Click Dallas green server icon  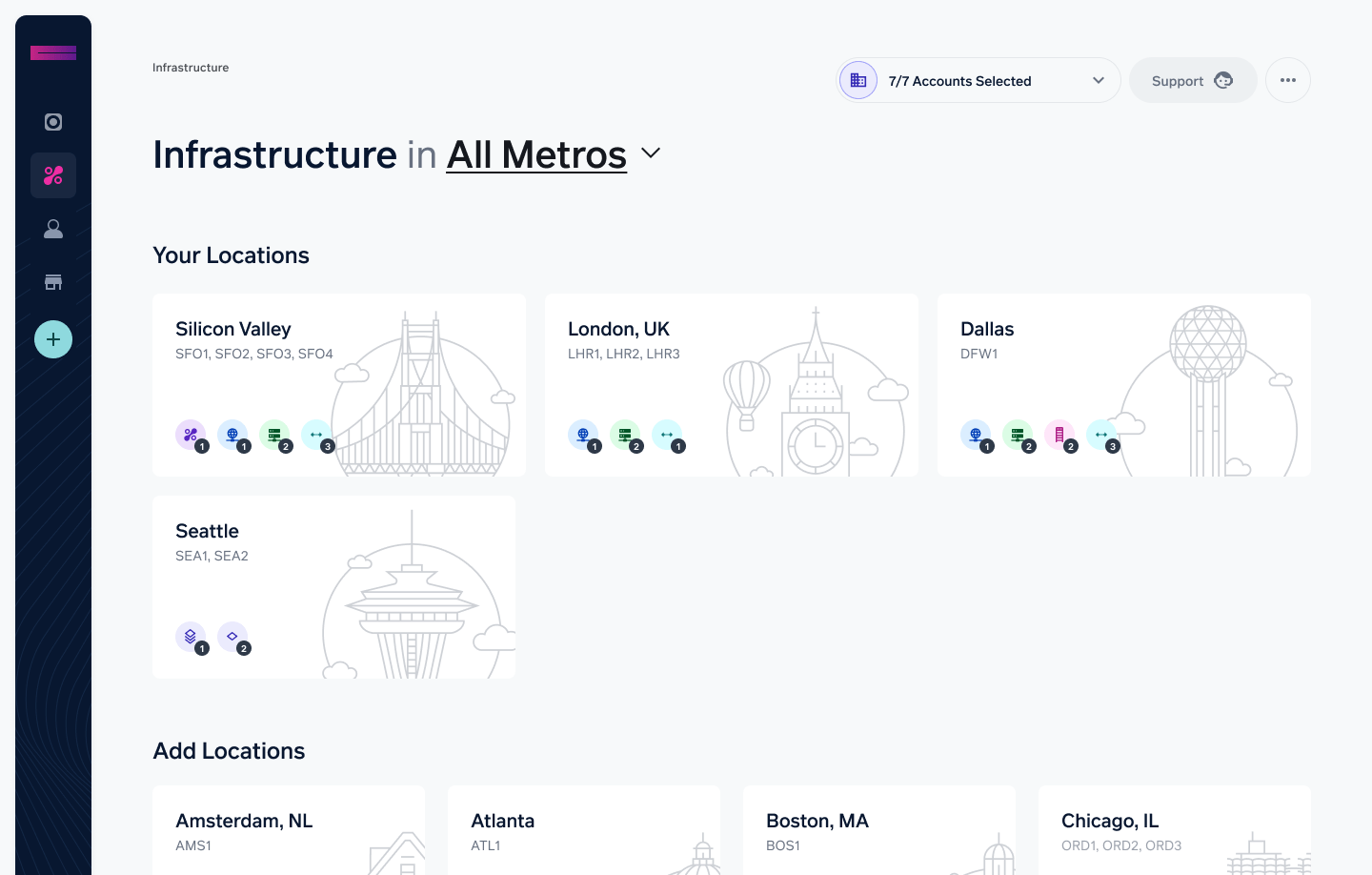[x=1018, y=435]
